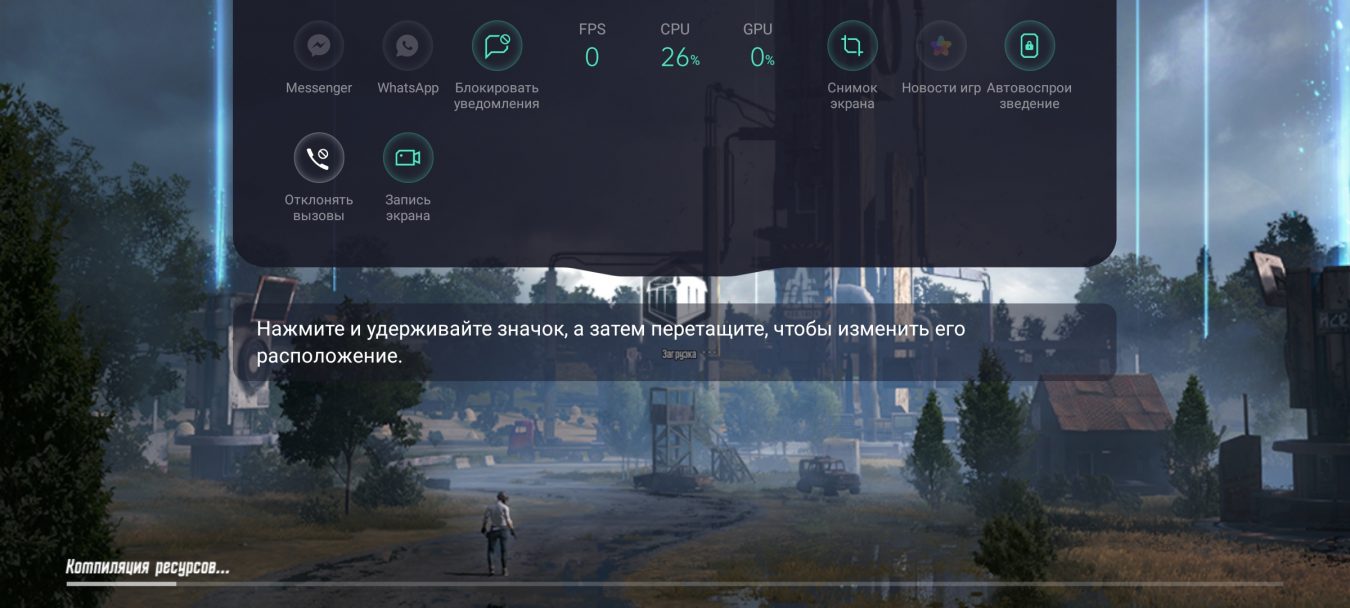The image size is (1350, 608).
Task: Click the WhatsApp label
Action: (408, 88)
